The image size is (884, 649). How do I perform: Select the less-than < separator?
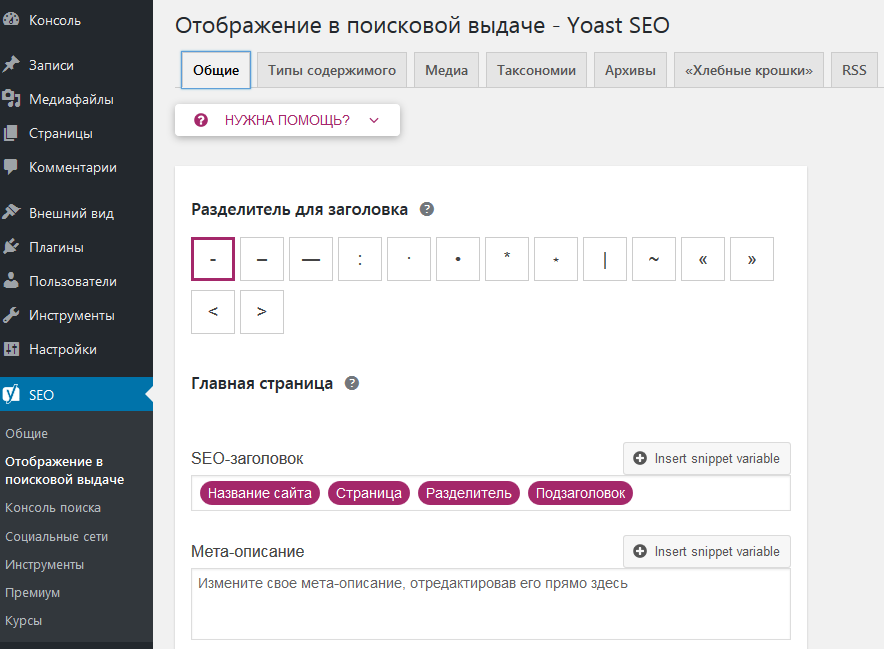pos(213,312)
